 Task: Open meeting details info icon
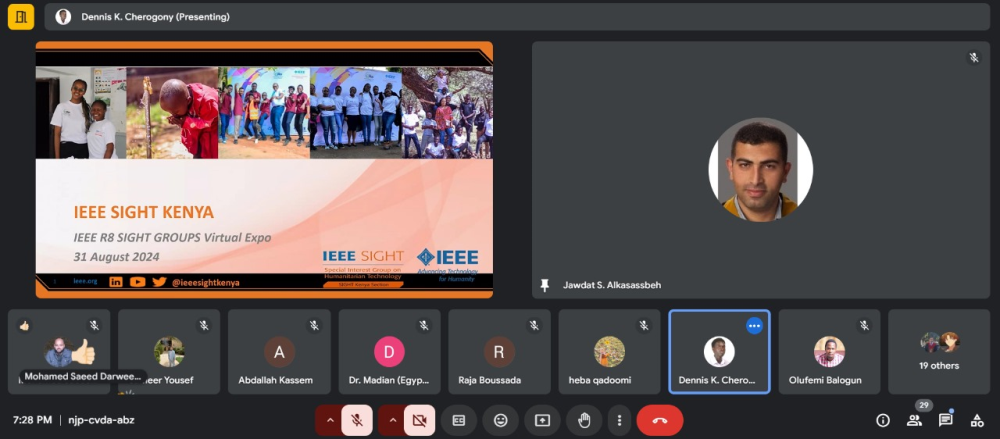[x=883, y=420]
